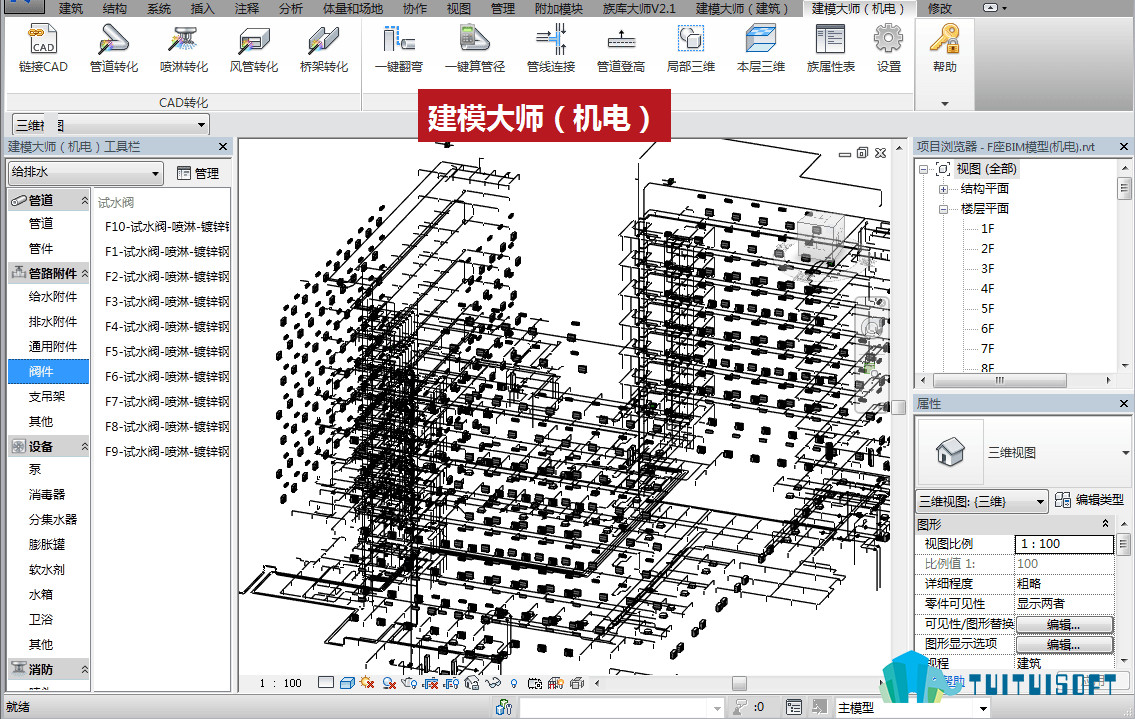The width and height of the screenshot is (1135, 719).
Task: Open design options icon in status bar
Action: 794,707
